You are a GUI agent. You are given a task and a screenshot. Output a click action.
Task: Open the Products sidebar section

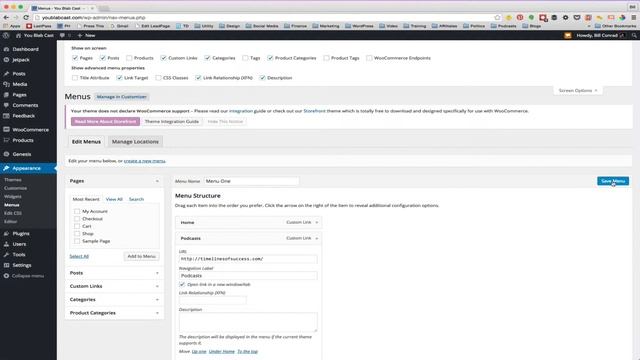click(x=23, y=140)
